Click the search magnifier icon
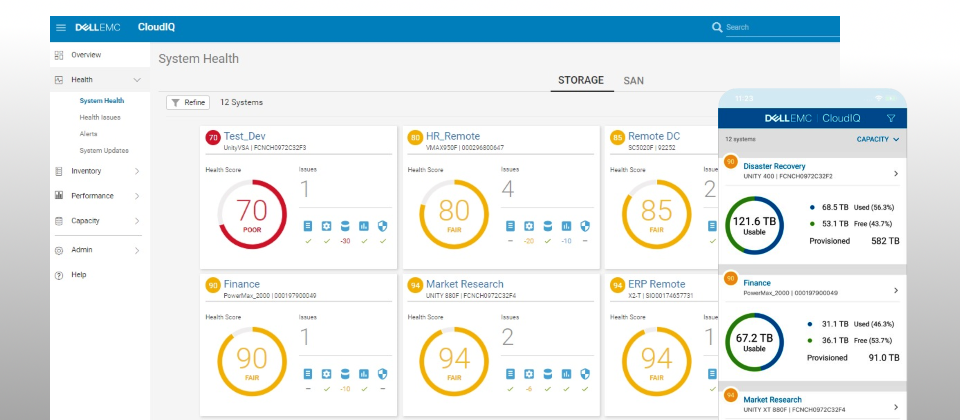 tap(717, 27)
